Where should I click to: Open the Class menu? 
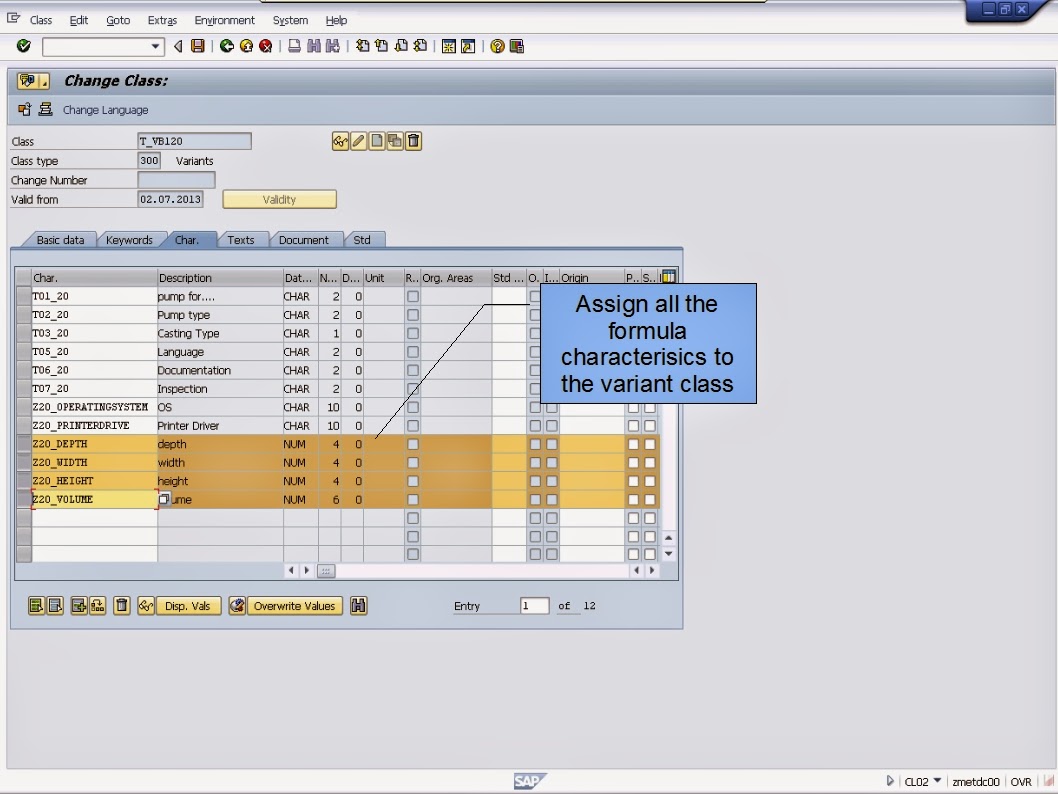(40, 20)
